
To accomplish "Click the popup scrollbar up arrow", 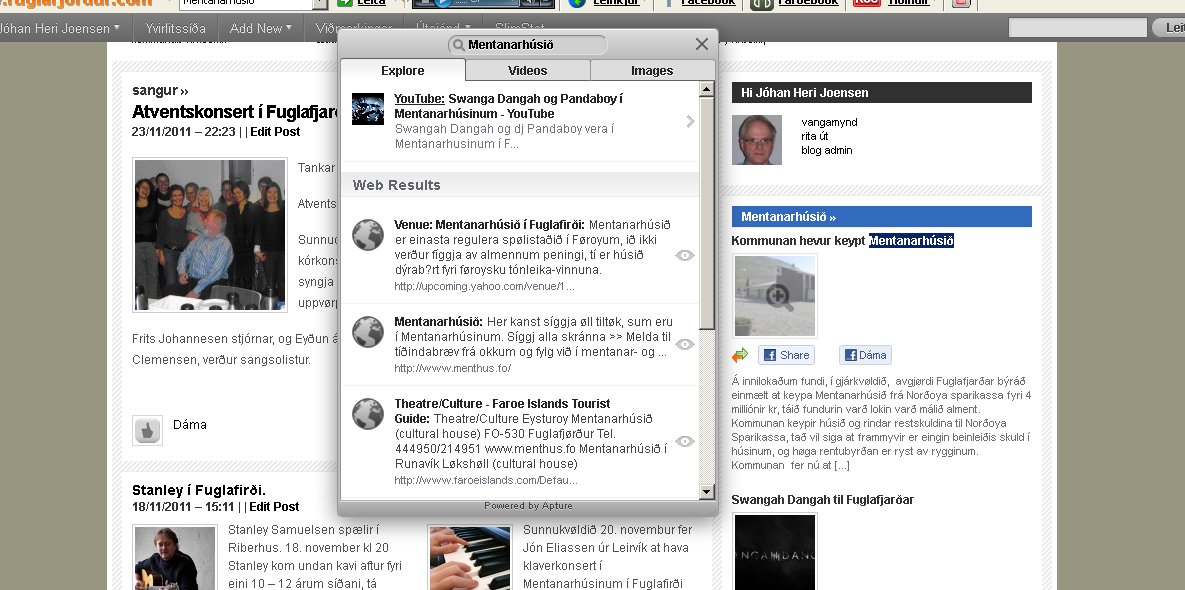I will coord(707,89).
